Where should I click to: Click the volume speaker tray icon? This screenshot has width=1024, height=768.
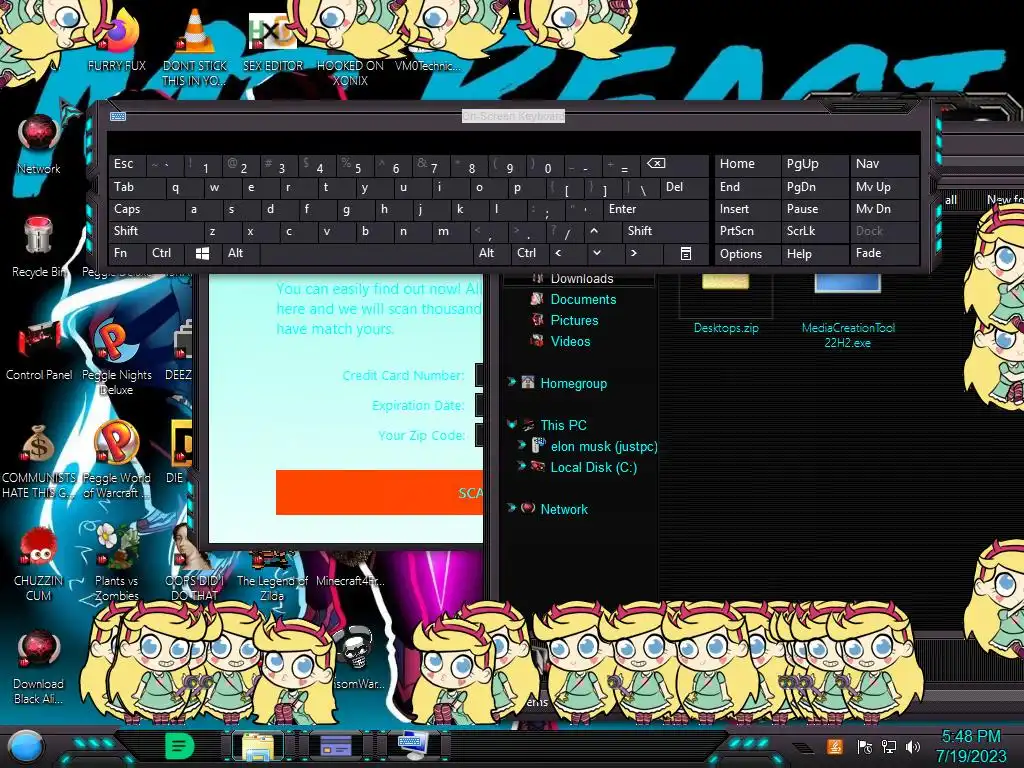(912, 746)
